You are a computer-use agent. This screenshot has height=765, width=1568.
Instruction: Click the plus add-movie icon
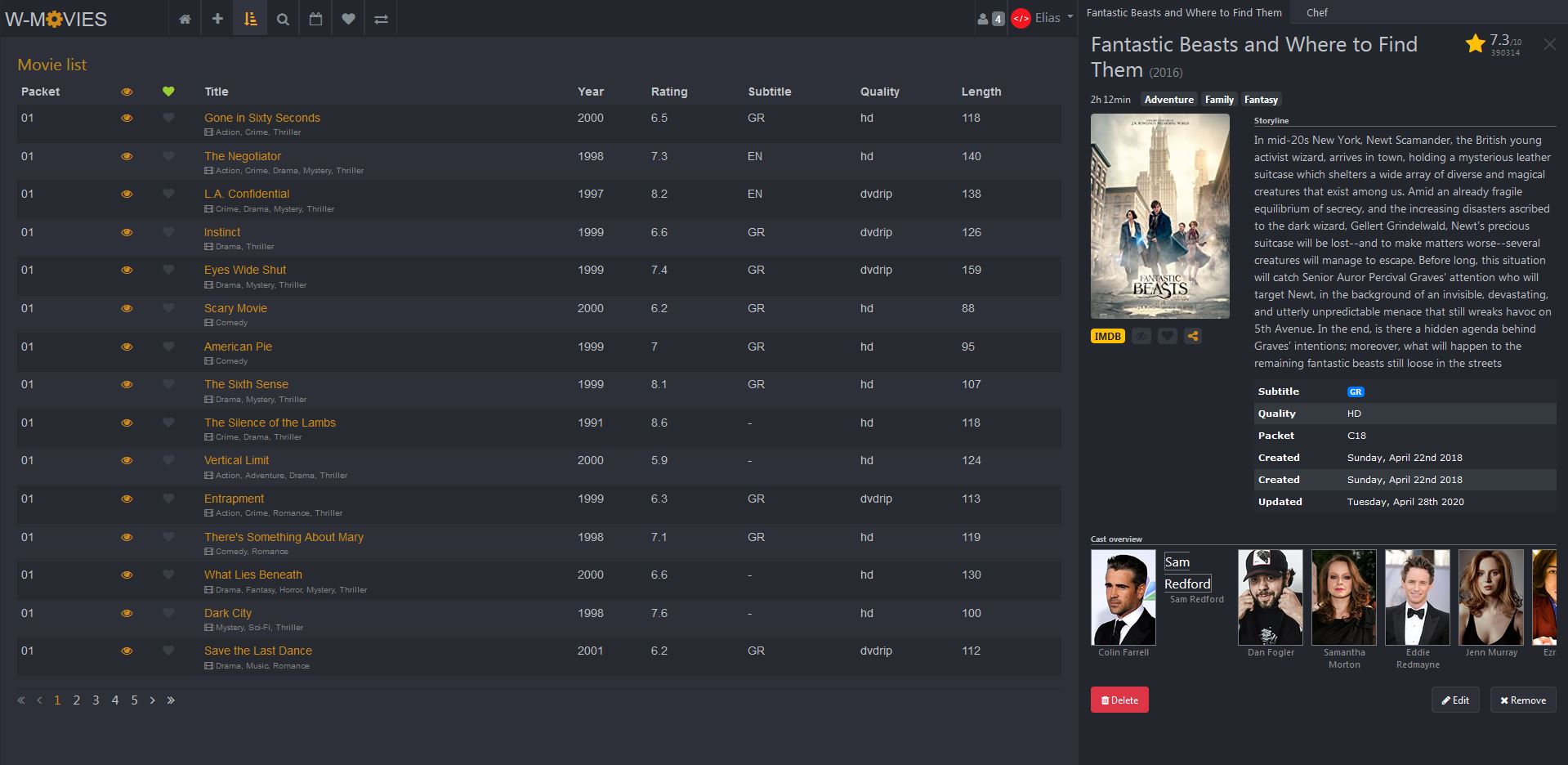(x=217, y=19)
